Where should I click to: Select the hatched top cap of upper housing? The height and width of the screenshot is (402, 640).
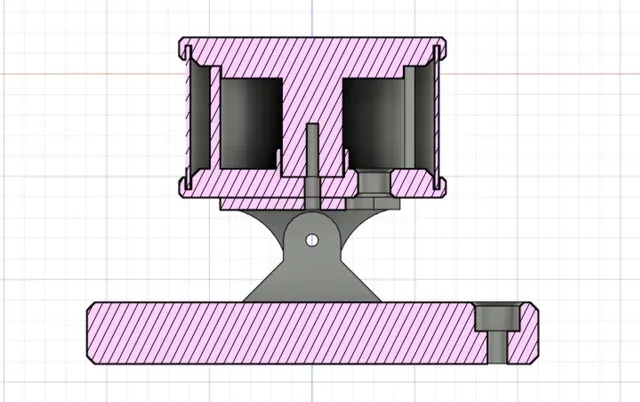point(312,57)
